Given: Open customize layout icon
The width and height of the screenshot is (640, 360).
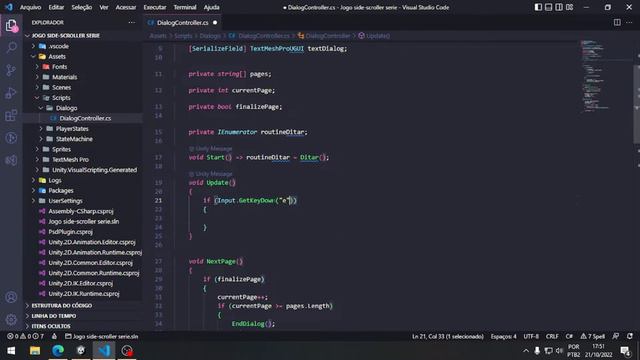Looking at the screenshot, I should click(569, 7).
